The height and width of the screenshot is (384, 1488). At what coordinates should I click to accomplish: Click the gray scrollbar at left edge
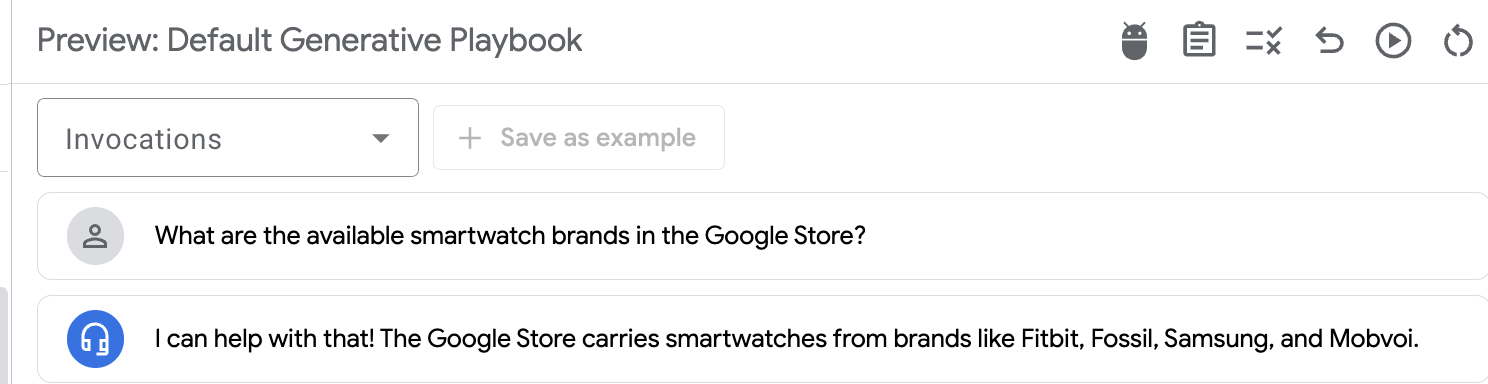pyautogui.click(x=4, y=336)
